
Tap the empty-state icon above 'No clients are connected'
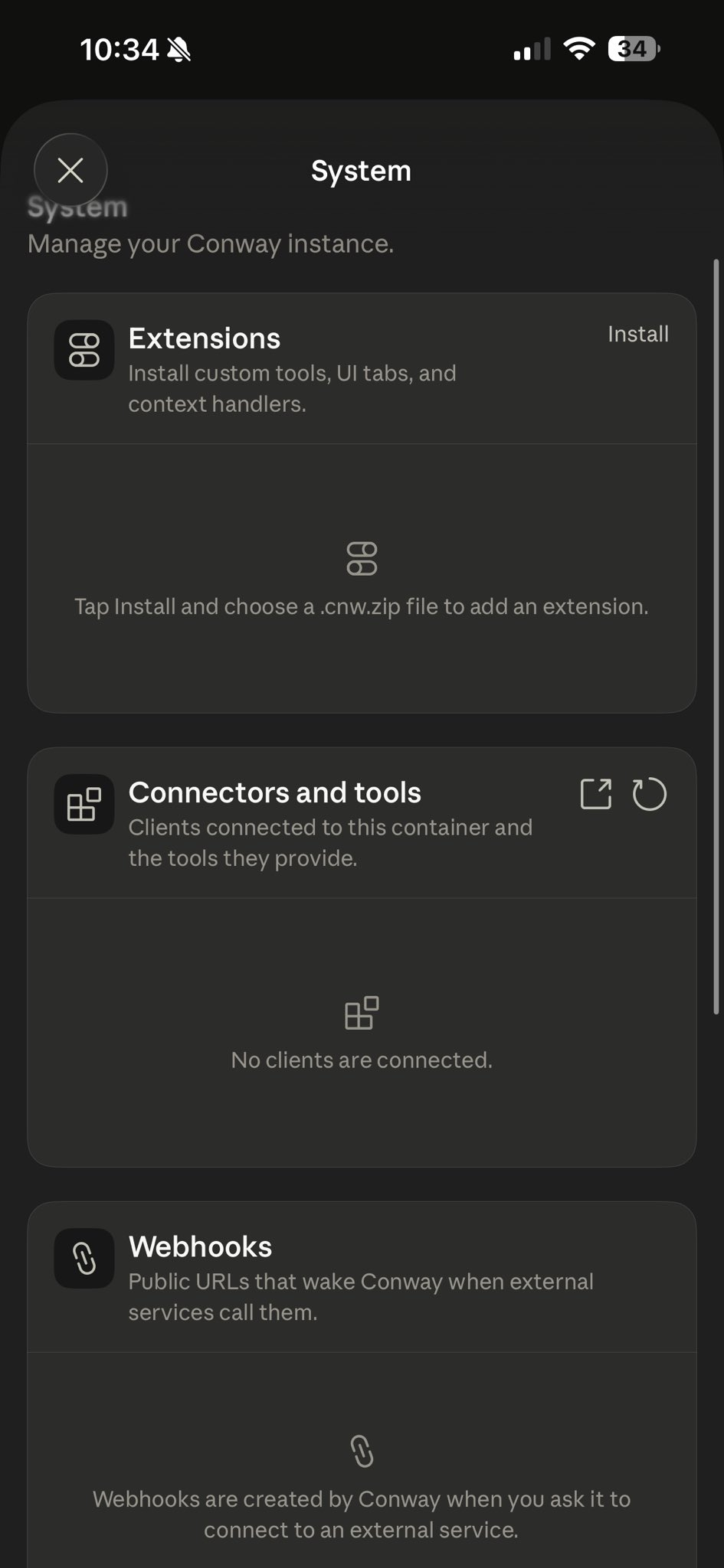tap(362, 1012)
